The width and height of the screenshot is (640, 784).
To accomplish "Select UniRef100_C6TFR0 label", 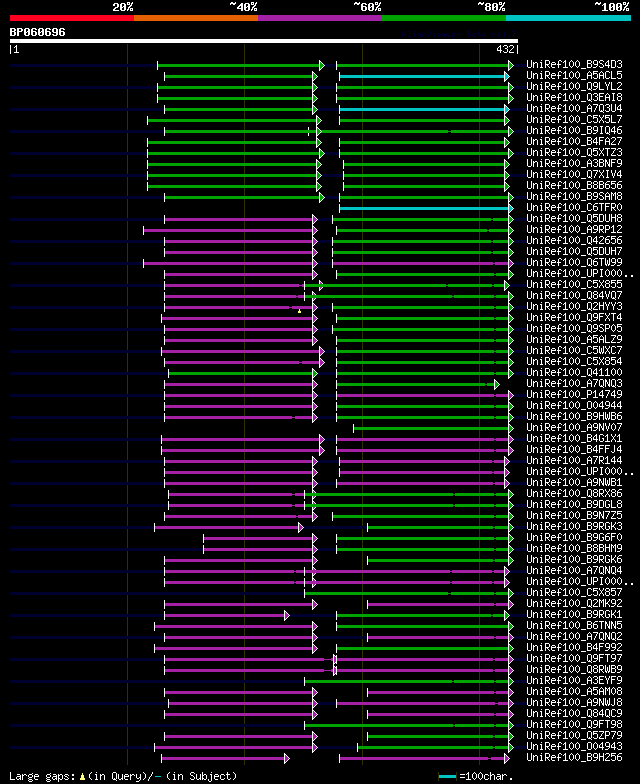I will [574, 208].
